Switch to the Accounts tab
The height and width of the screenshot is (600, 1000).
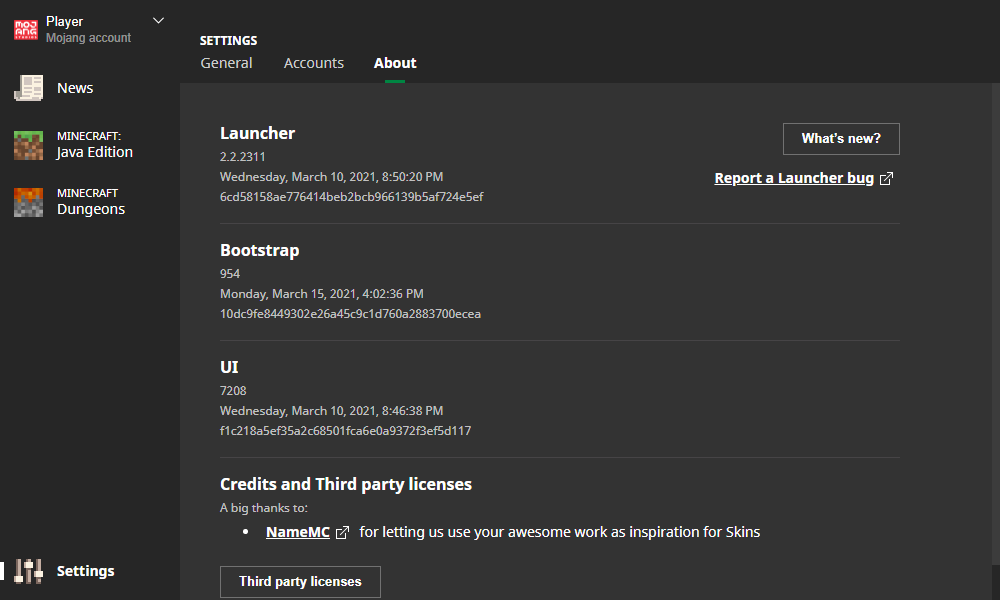[314, 63]
